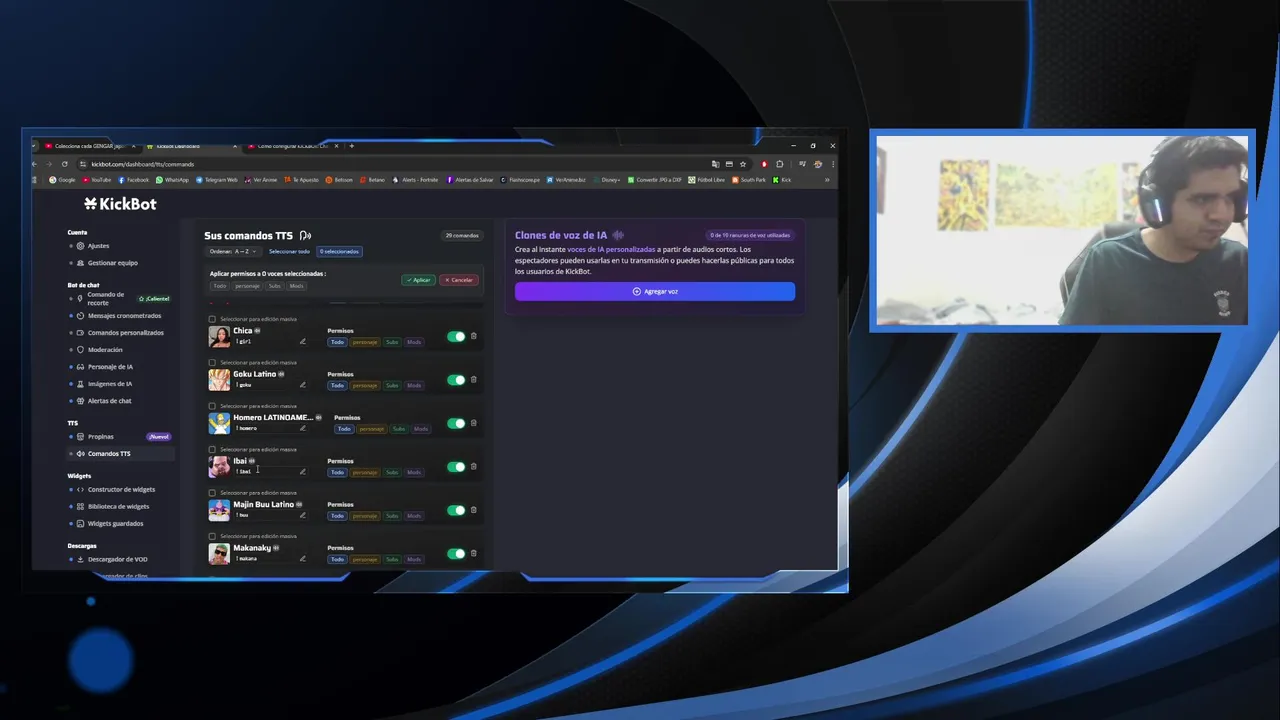1280x720 pixels.
Task: Click the trash icon for Majin Buu Latino
Action: (x=474, y=510)
